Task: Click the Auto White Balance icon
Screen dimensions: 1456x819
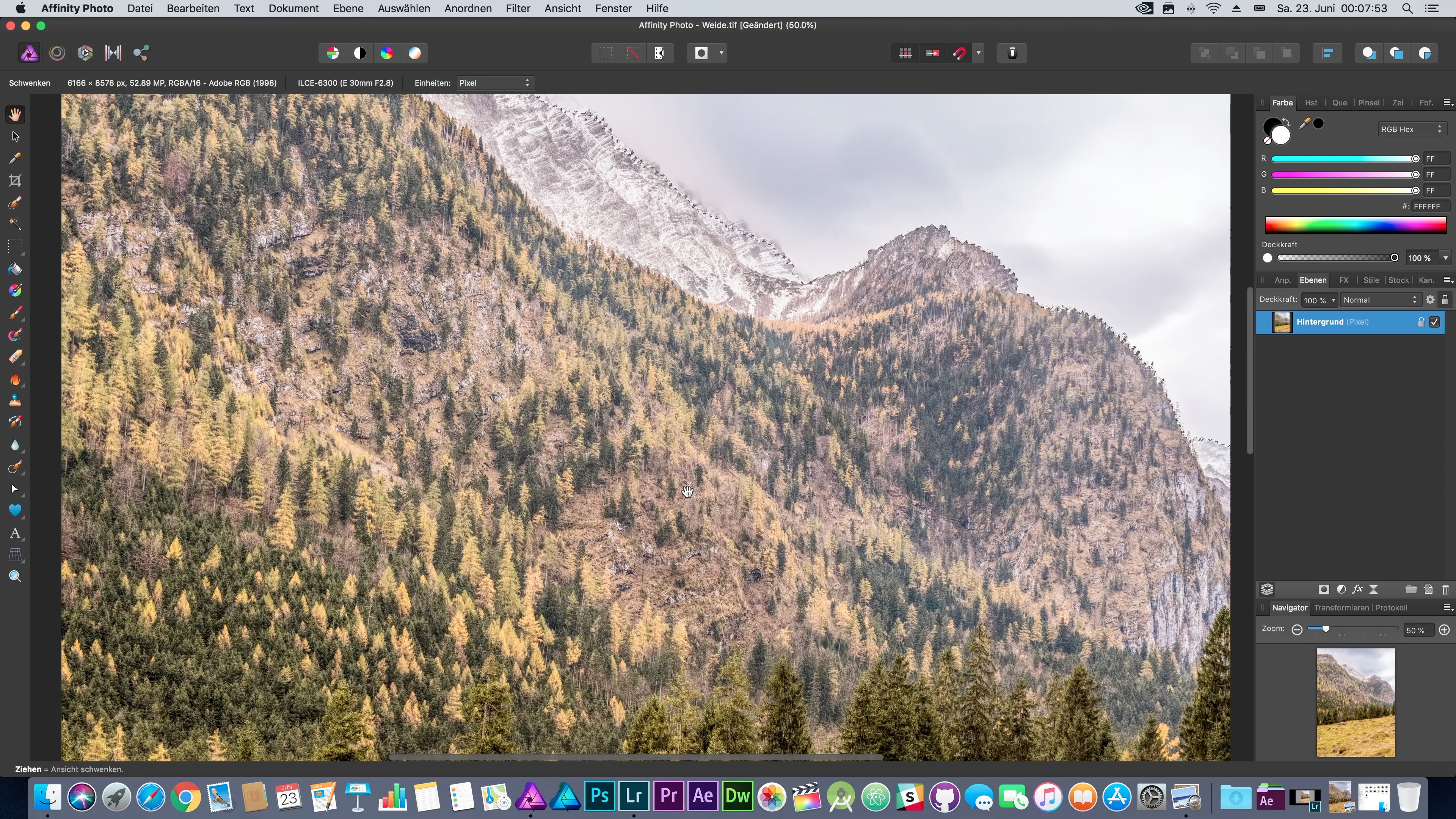Action: (x=414, y=53)
